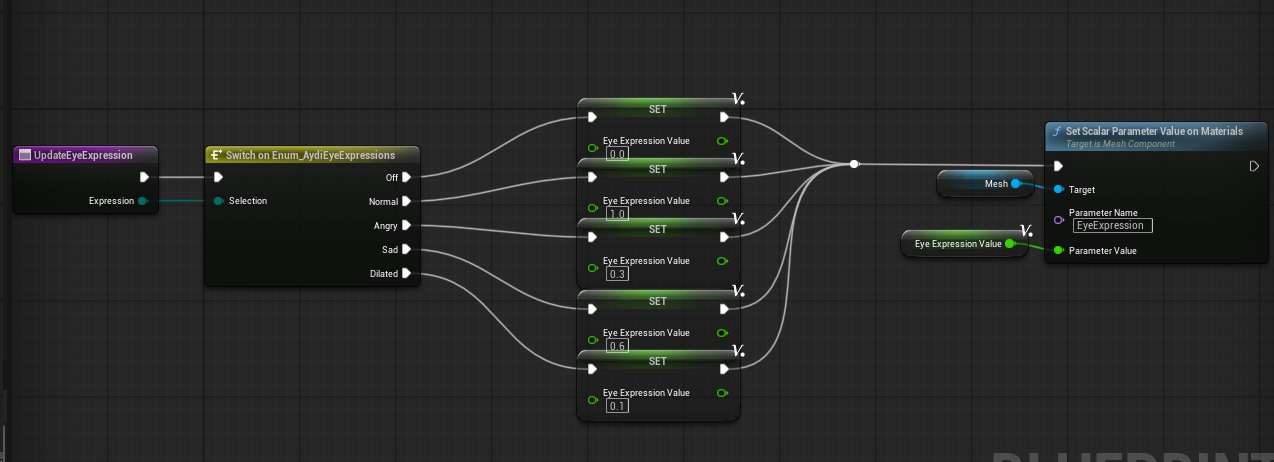The width and height of the screenshot is (1274, 462).
Task: Click the ParameterName field containing EyeExpression
Action: coord(1112,226)
